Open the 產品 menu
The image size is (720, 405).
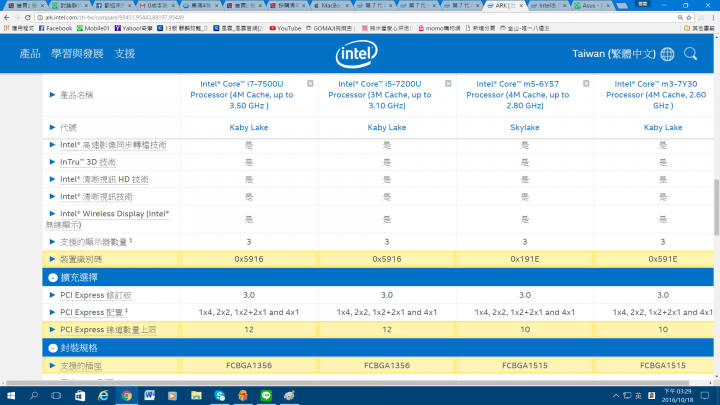point(30,54)
